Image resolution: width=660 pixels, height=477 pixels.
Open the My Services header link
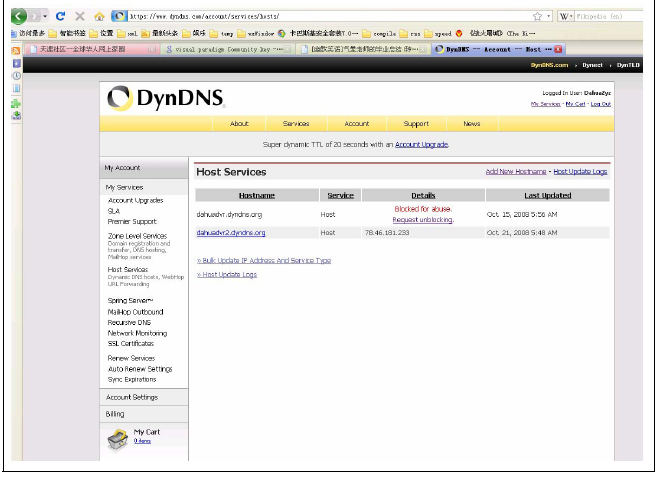(x=546, y=104)
